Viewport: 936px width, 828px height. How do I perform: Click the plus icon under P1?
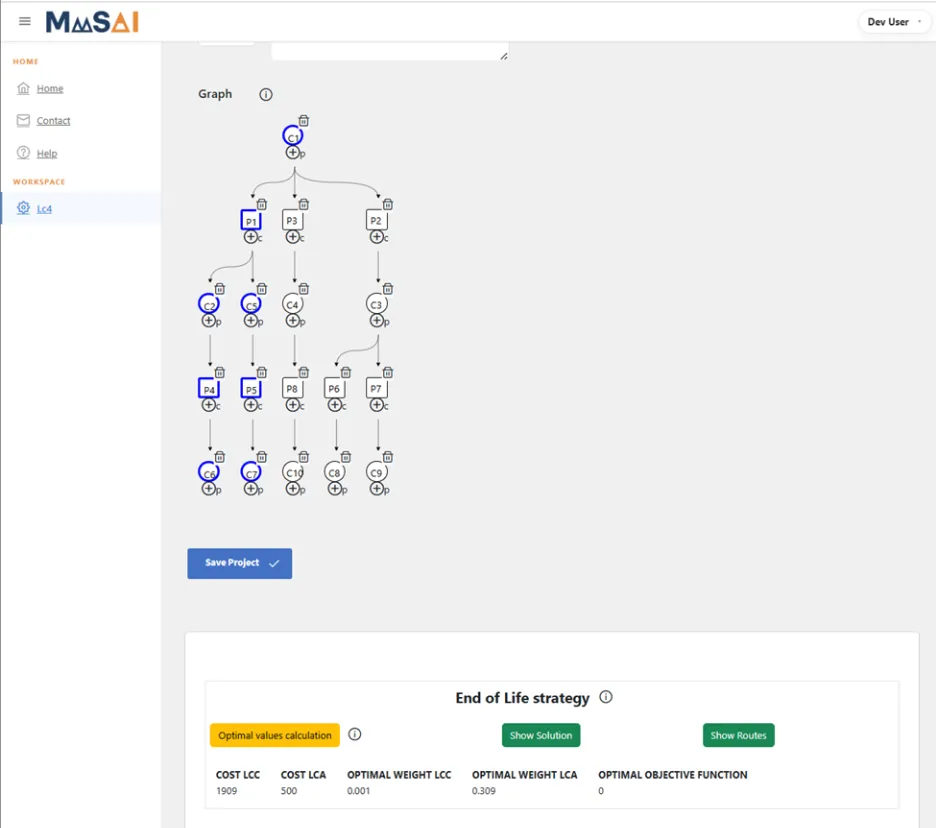(x=251, y=237)
